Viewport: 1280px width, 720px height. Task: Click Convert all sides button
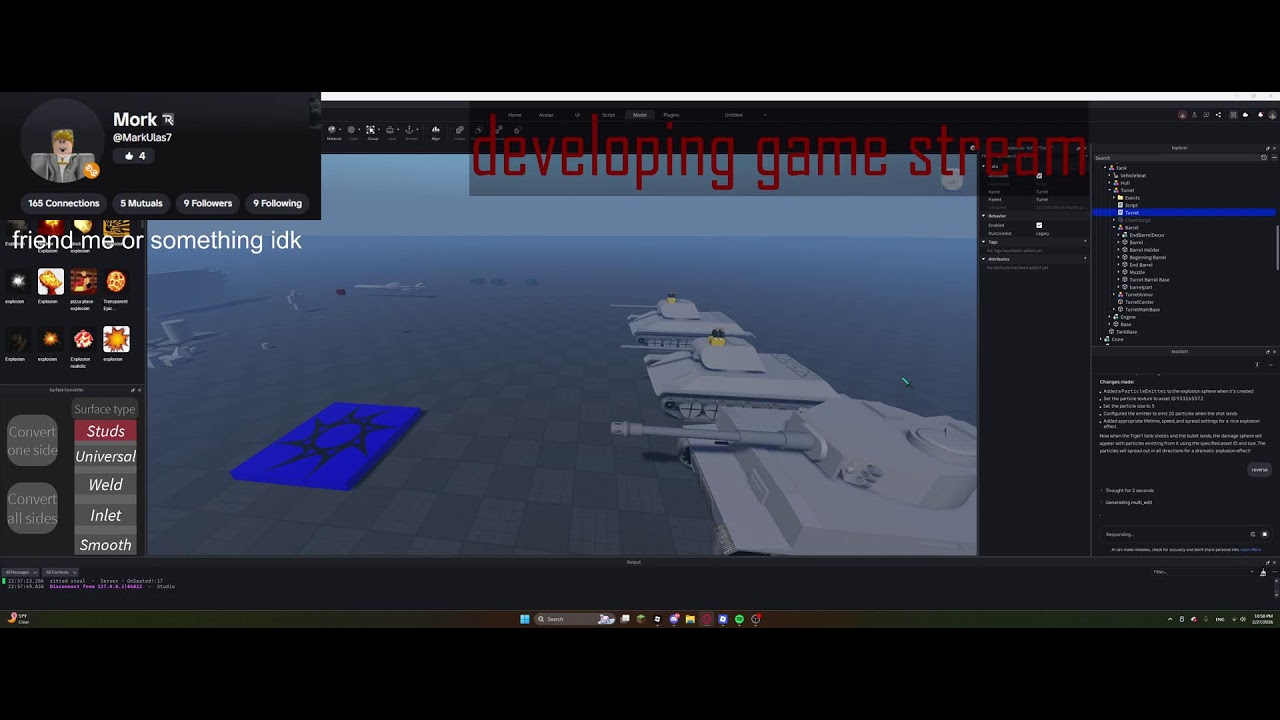[33, 508]
